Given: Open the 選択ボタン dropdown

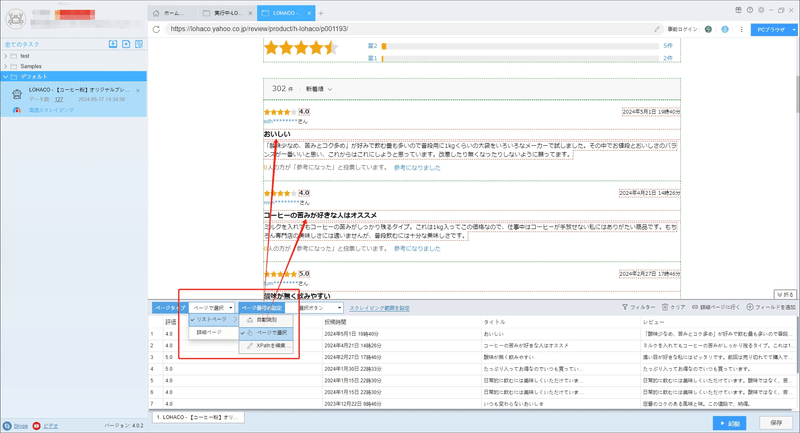Looking at the screenshot, I should pyautogui.click(x=320, y=308).
